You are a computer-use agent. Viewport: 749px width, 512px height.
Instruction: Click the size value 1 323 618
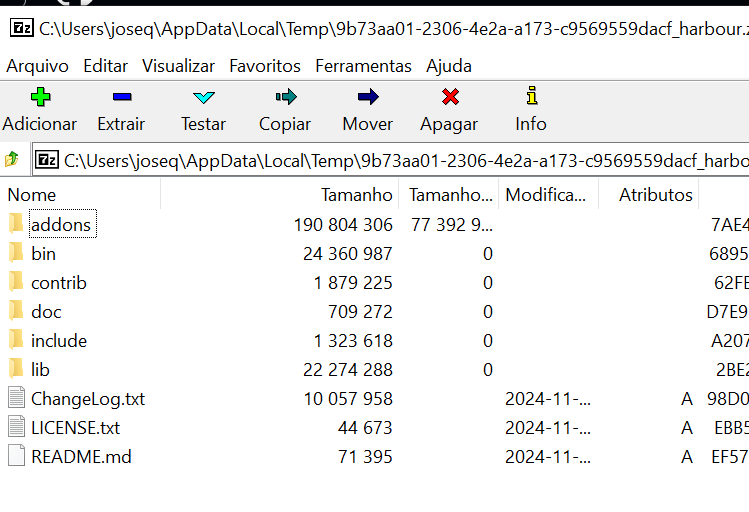coord(353,341)
